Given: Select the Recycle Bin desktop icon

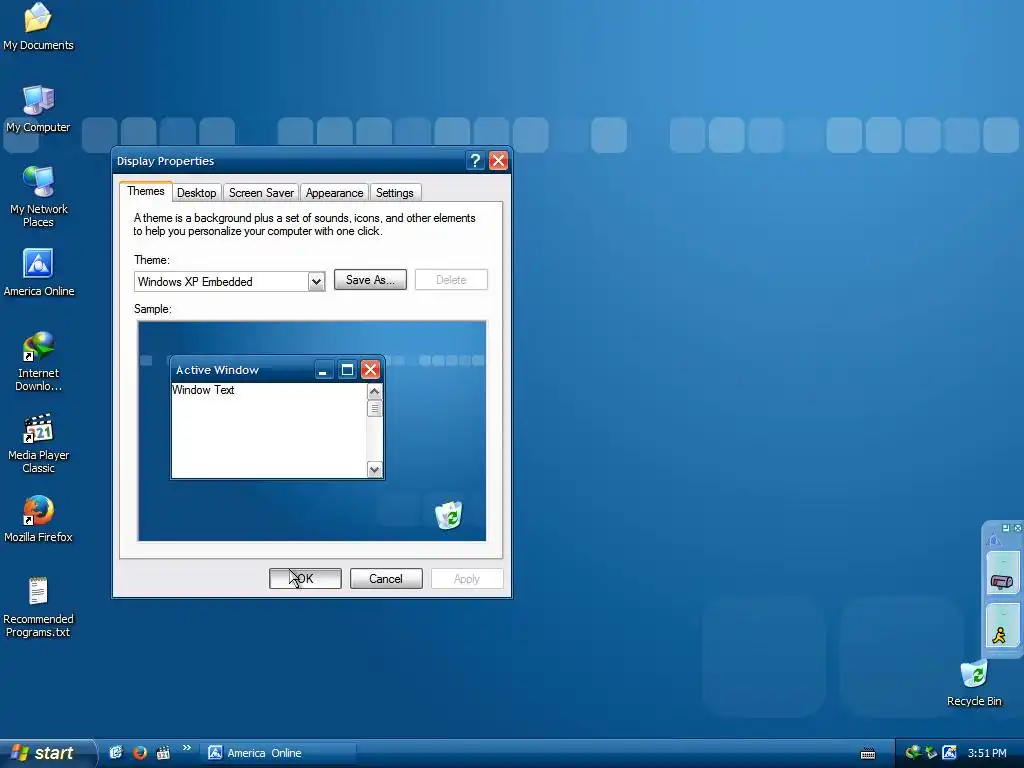Looking at the screenshot, I should pos(974,683).
